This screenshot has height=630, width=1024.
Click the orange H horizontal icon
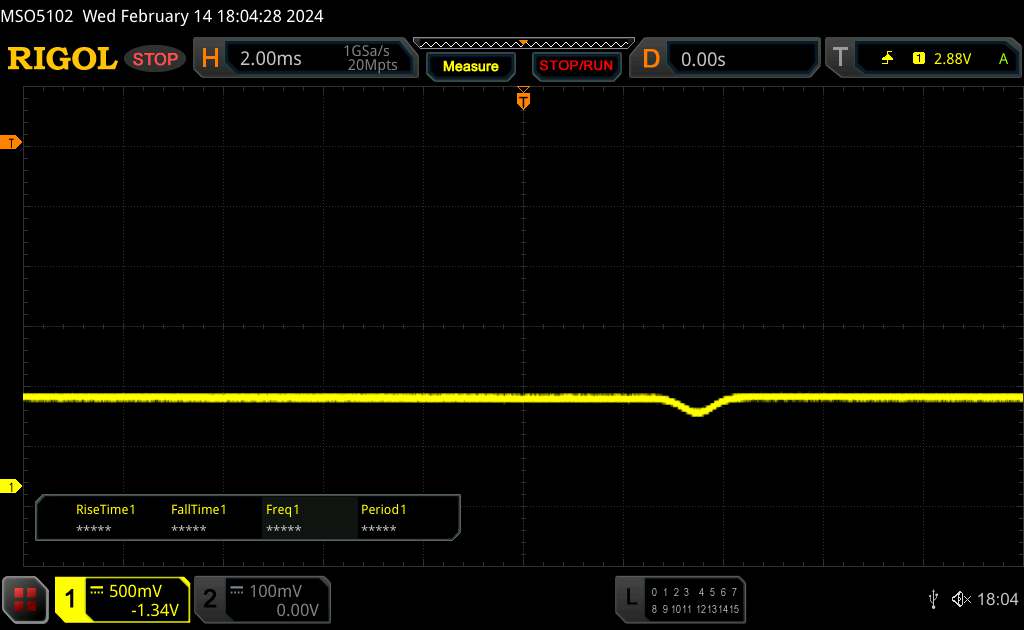point(210,59)
